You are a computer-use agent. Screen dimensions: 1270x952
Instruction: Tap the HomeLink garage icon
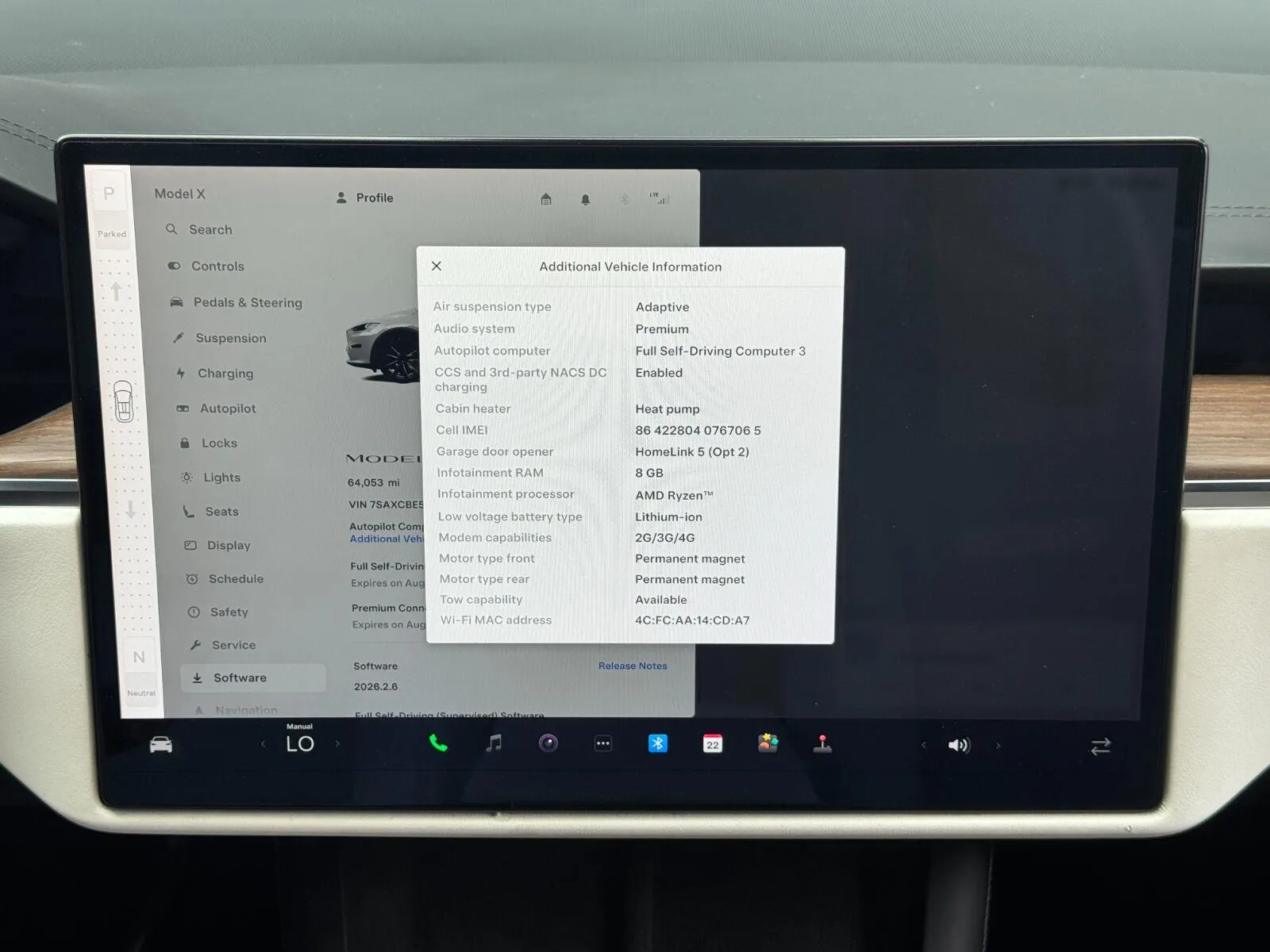(546, 198)
